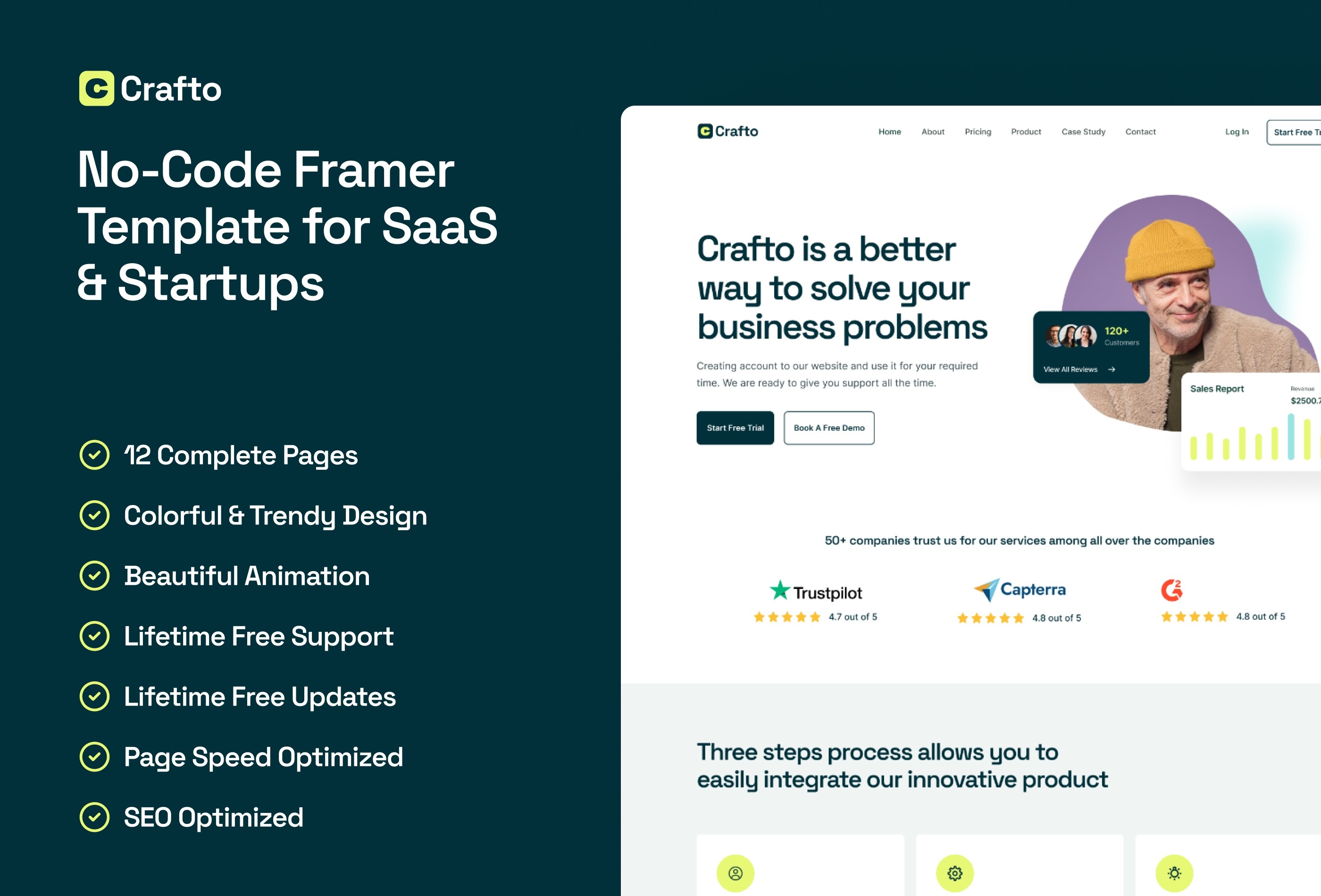Open the Pricing menu item
Screen dimensions: 1321x896
click(x=977, y=132)
